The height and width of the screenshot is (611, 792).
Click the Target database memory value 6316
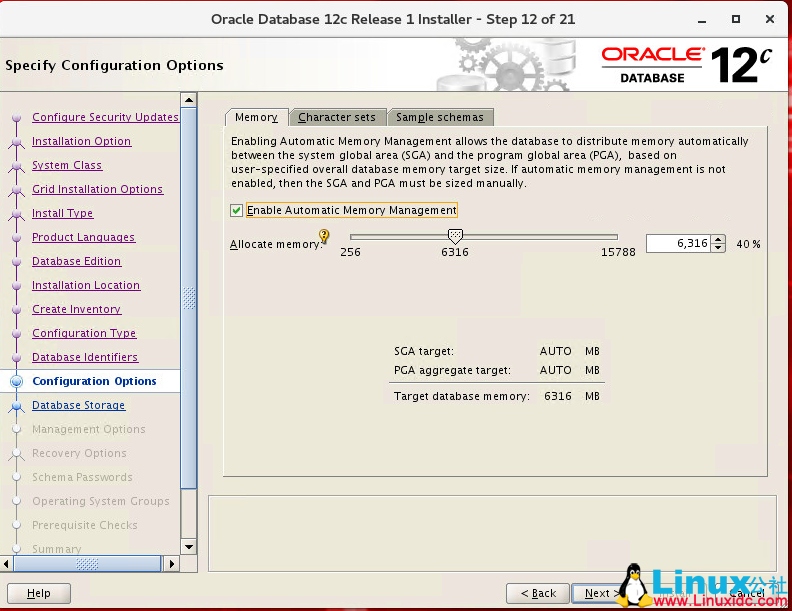click(558, 396)
